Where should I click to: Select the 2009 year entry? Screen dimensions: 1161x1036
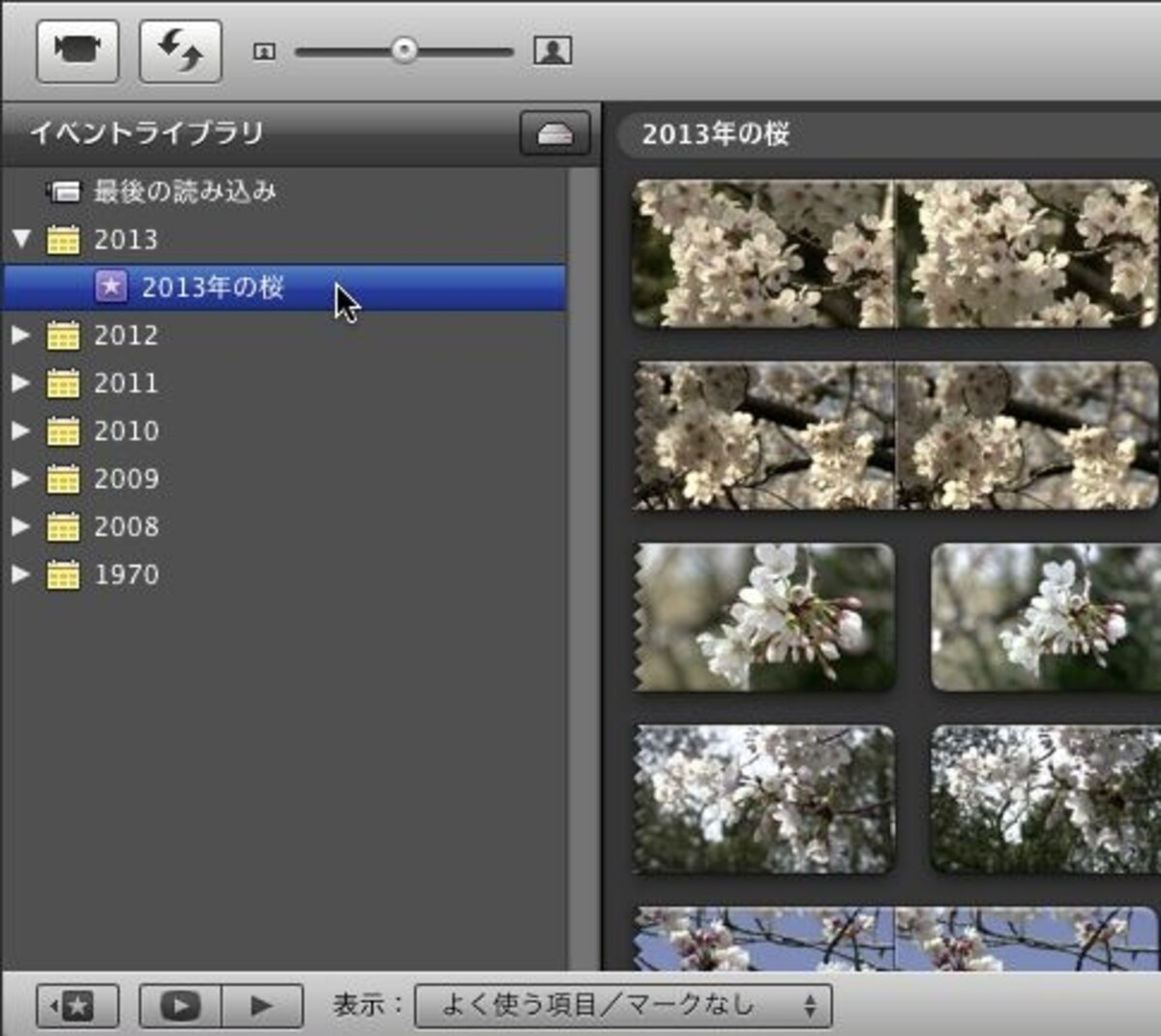point(127,479)
